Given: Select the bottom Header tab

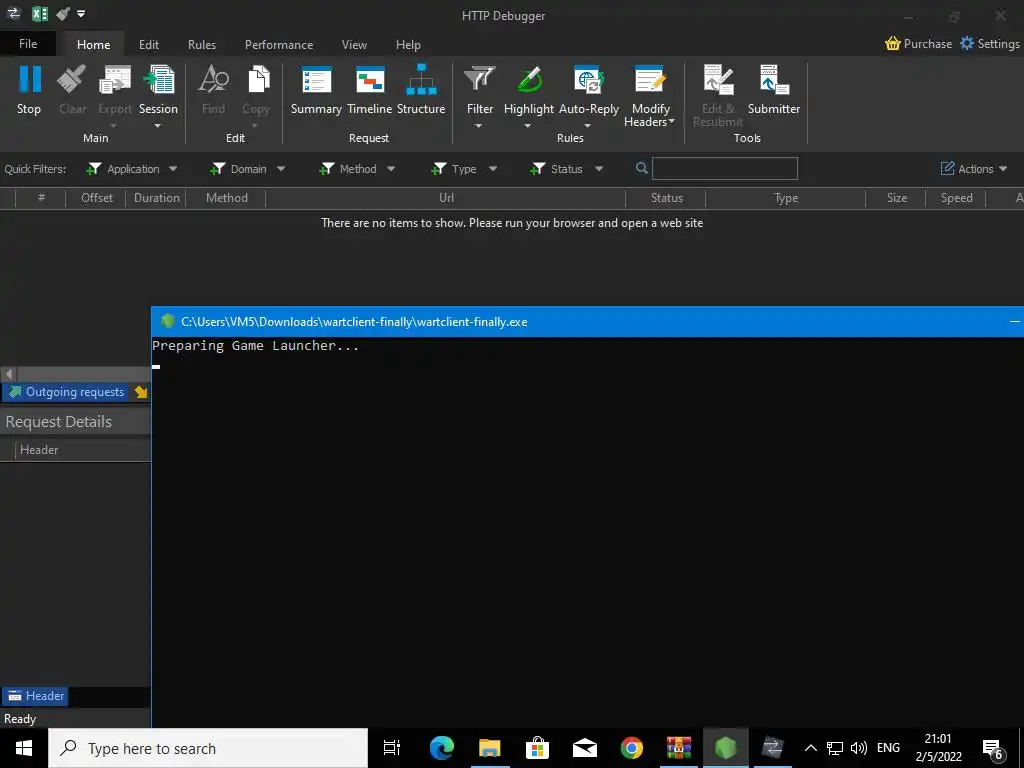Looking at the screenshot, I should (35, 696).
